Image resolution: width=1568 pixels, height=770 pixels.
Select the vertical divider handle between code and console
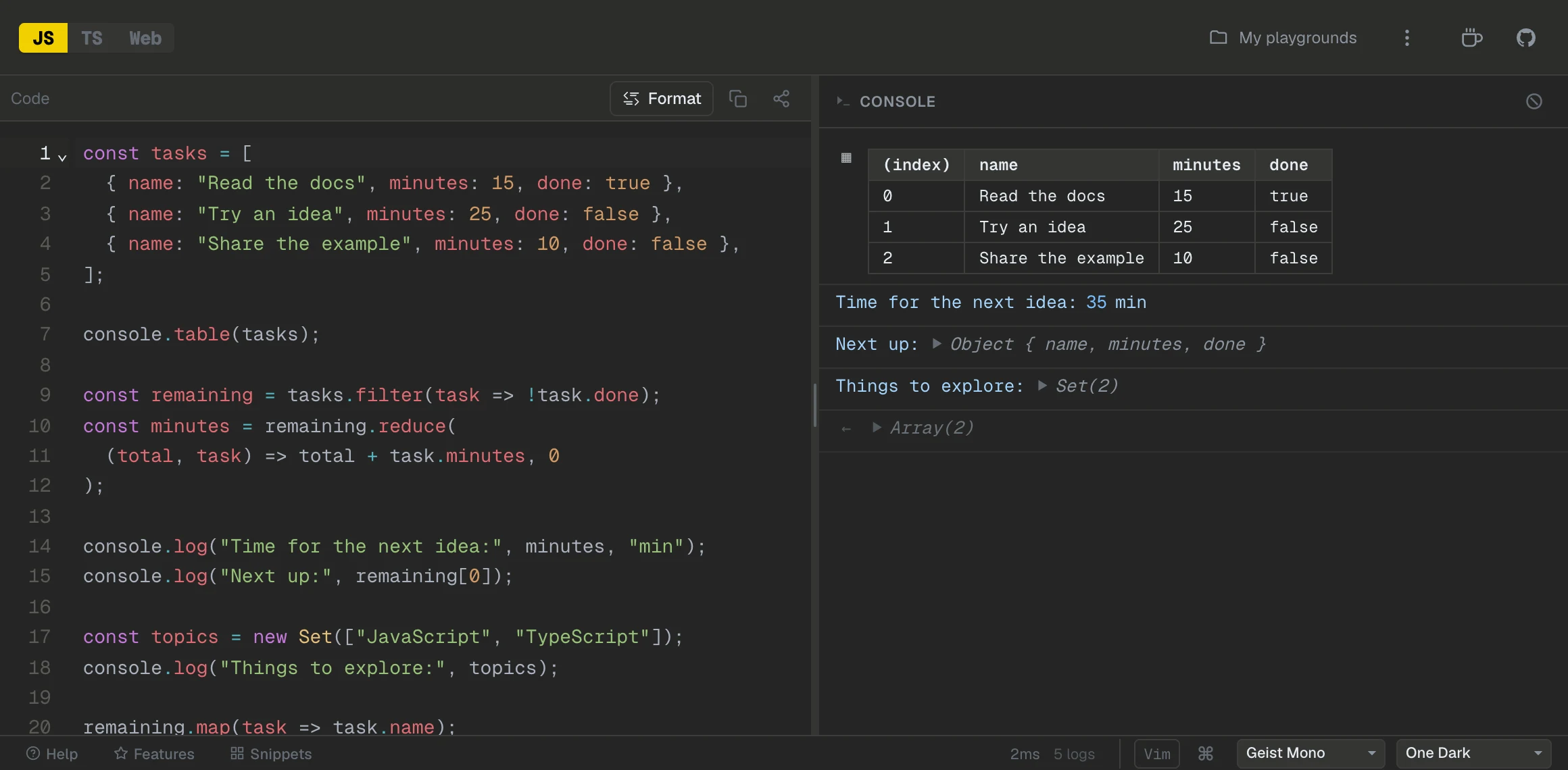click(x=815, y=405)
